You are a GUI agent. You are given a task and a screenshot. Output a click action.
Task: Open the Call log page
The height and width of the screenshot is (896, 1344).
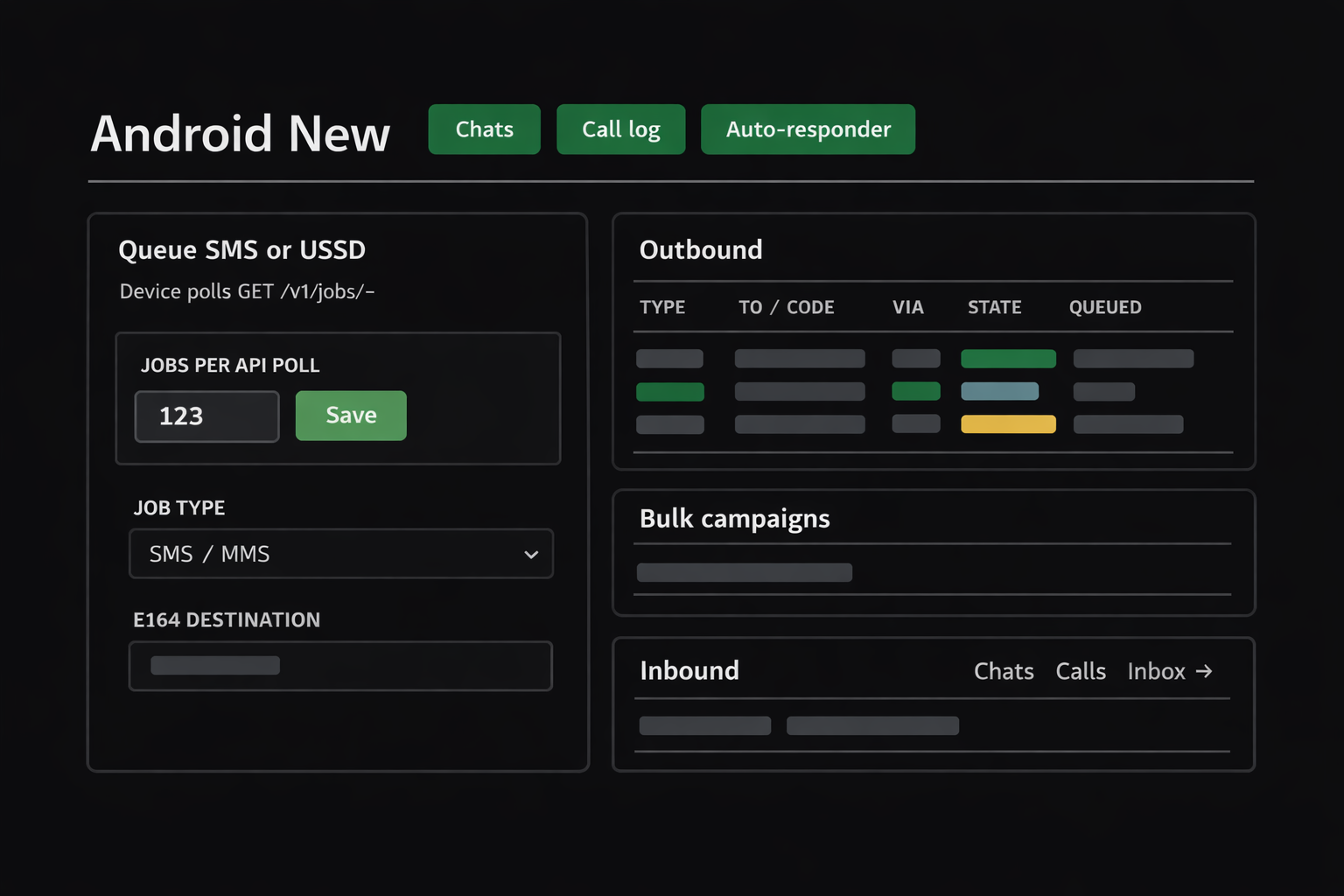pyautogui.click(x=620, y=129)
